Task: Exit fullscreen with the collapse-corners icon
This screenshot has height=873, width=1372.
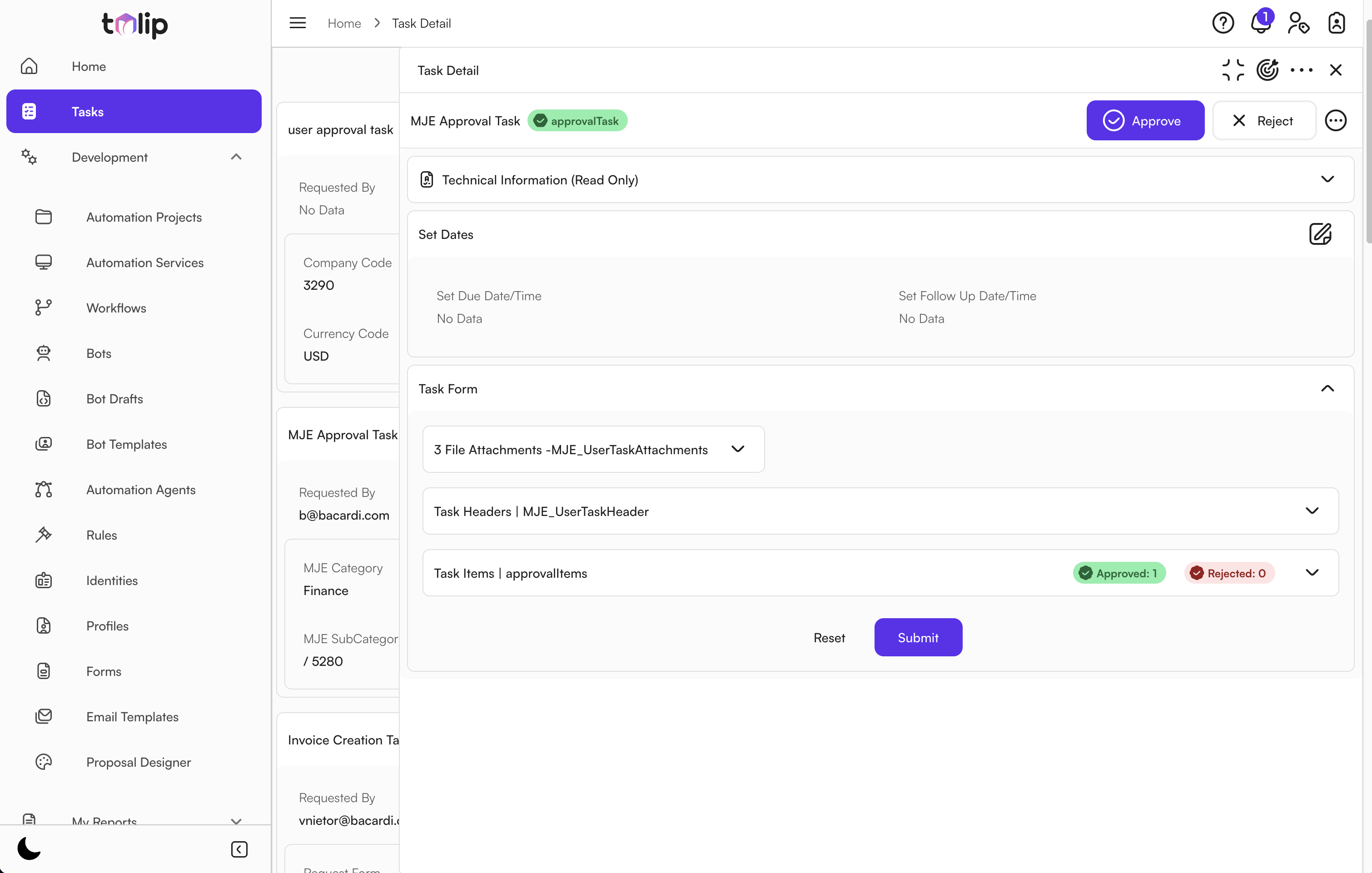Action: (1233, 69)
